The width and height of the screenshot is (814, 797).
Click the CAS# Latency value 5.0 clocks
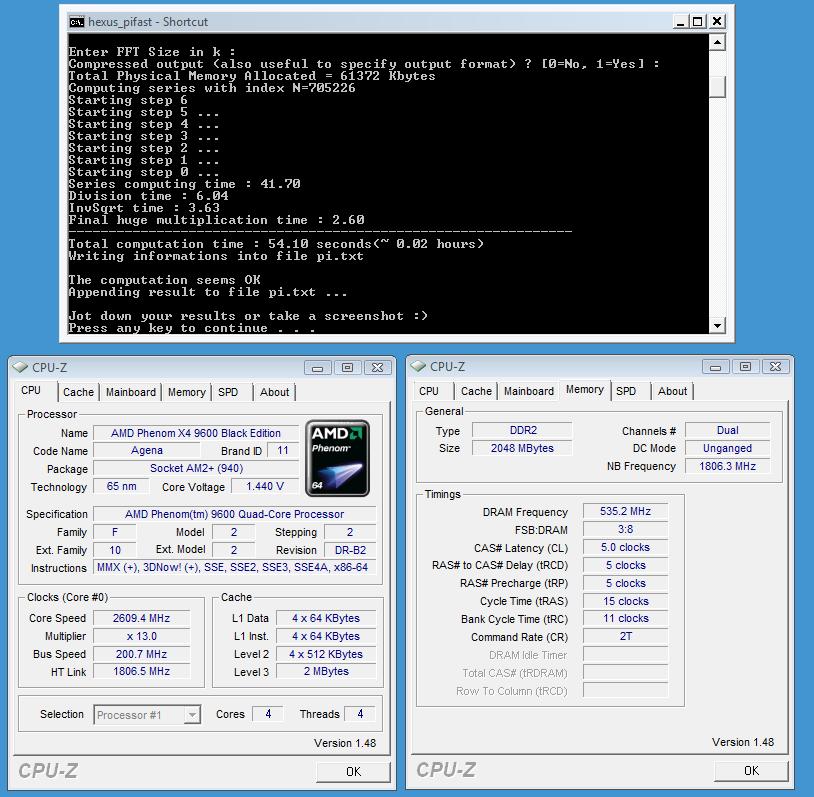click(625, 547)
